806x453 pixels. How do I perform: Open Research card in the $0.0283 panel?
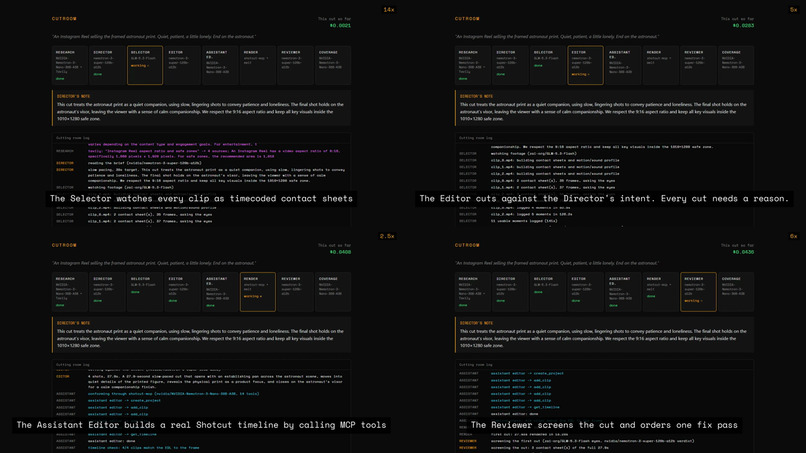point(472,65)
